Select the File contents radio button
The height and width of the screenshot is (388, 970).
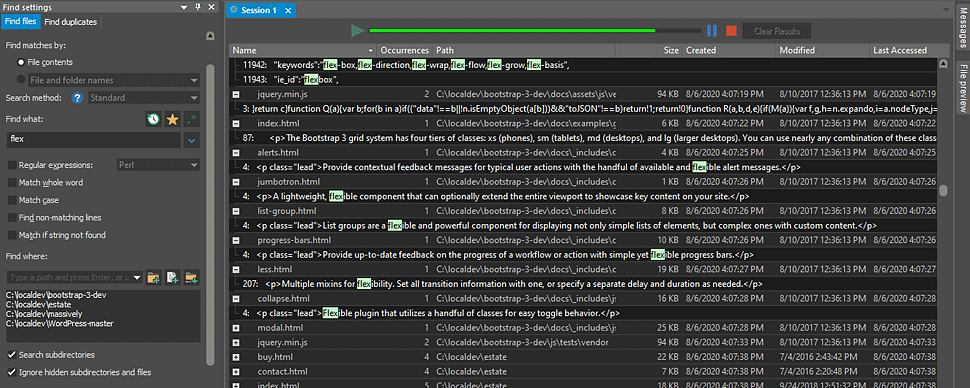(22, 63)
